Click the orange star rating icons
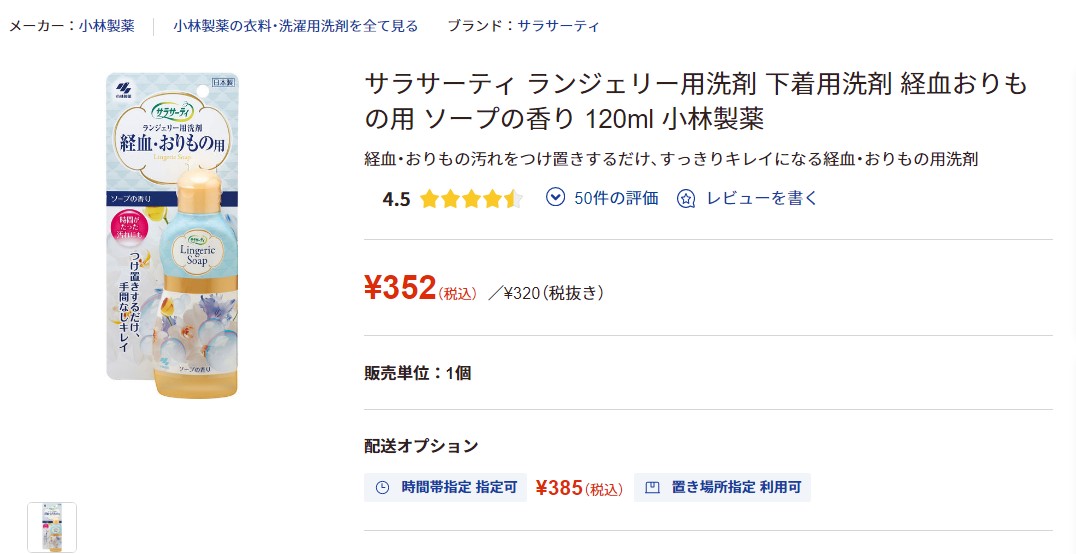The image size is (1076, 554). click(471, 198)
